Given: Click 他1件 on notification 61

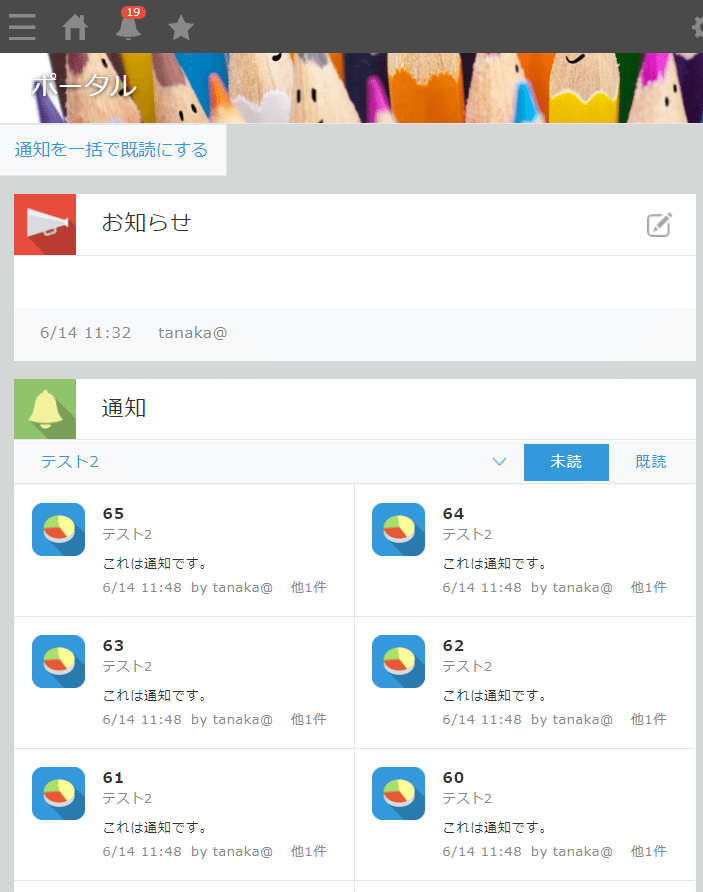Looking at the screenshot, I should tap(309, 851).
